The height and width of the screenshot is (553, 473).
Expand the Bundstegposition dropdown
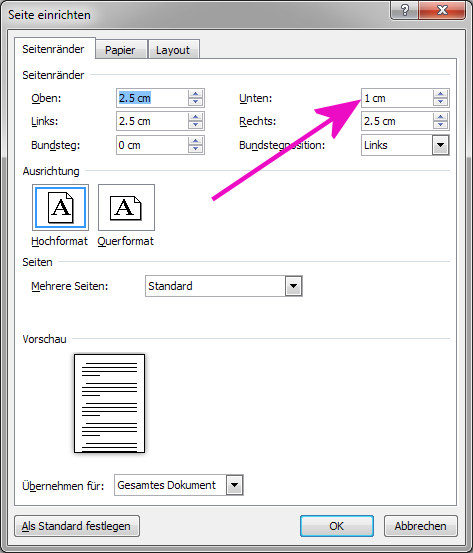[440, 145]
